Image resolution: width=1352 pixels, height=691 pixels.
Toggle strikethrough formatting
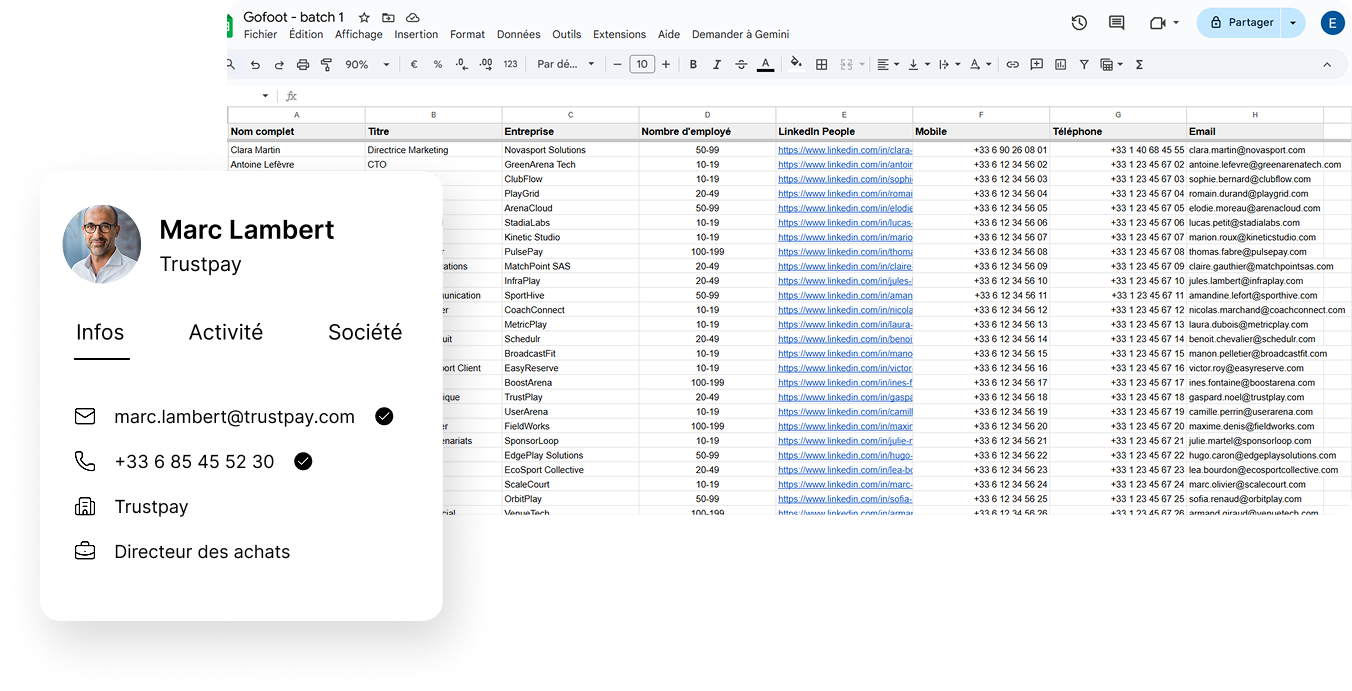pyautogui.click(x=741, y=63)
